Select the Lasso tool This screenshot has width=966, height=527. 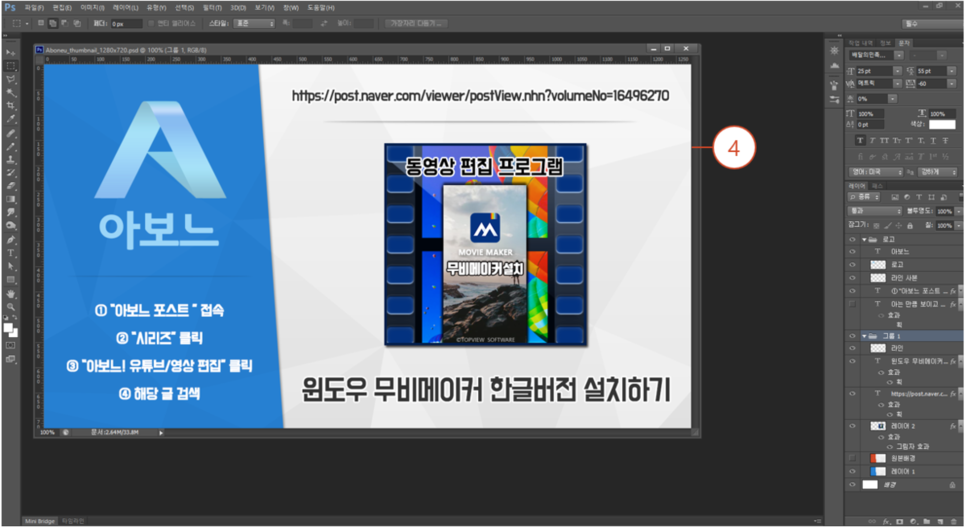(x=10, y=80)
